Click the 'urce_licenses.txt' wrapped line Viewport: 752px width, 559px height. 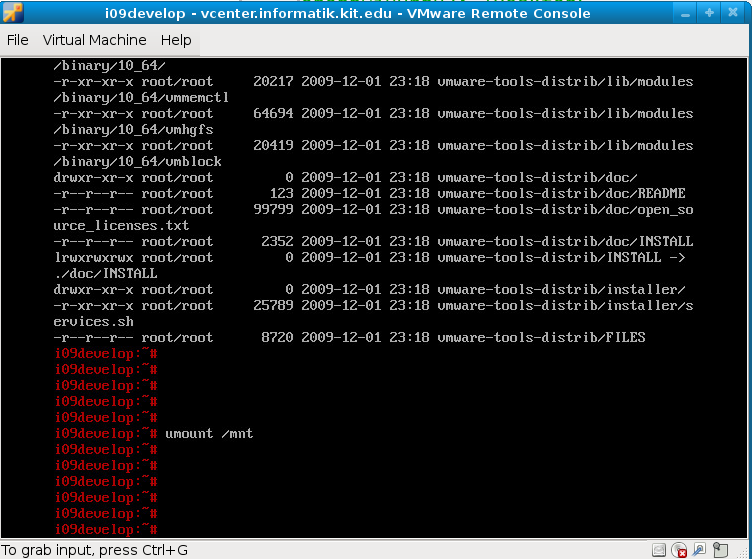pyautogui.click(x=121, y=225)
